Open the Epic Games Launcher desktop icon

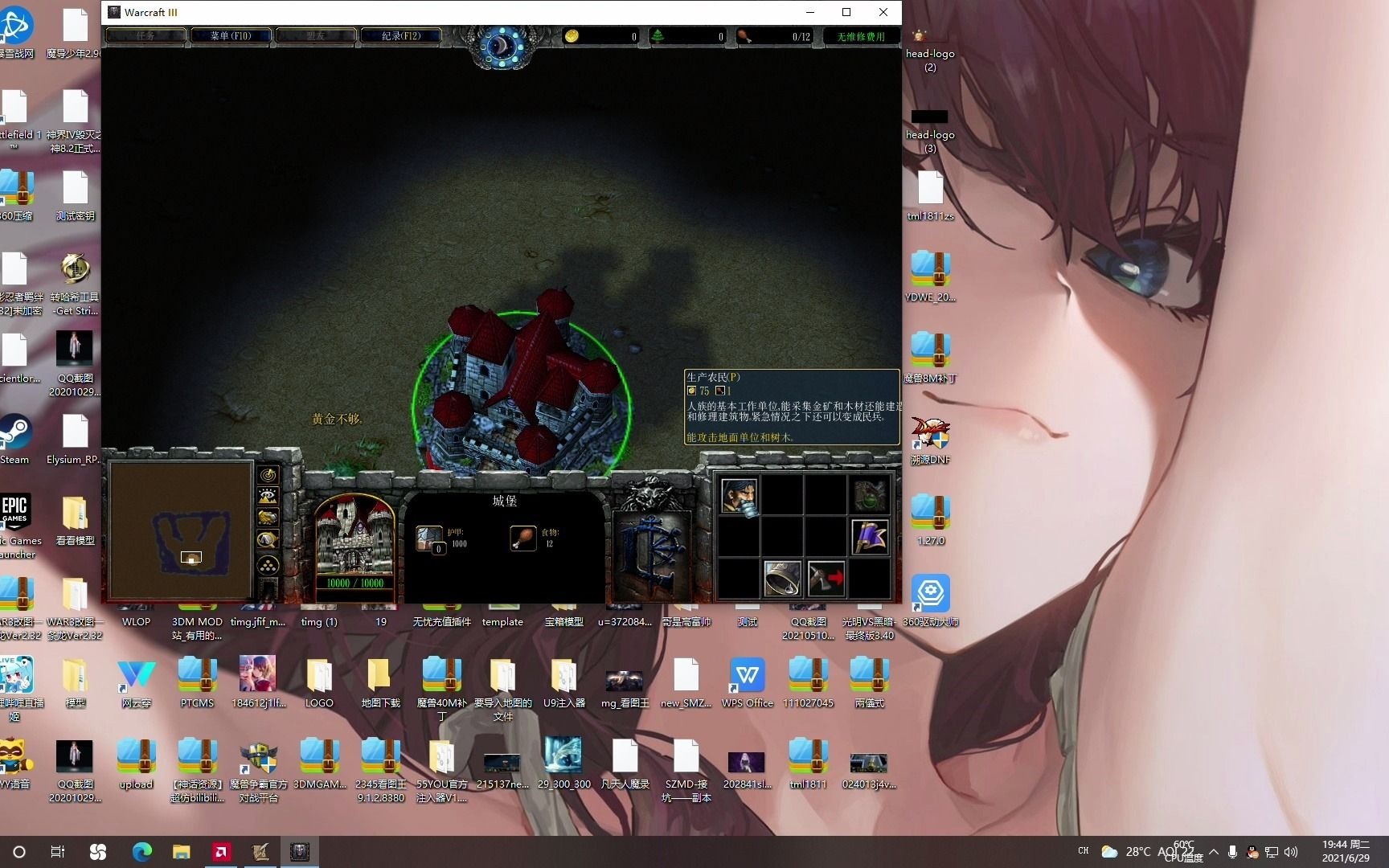pos(16,526)
